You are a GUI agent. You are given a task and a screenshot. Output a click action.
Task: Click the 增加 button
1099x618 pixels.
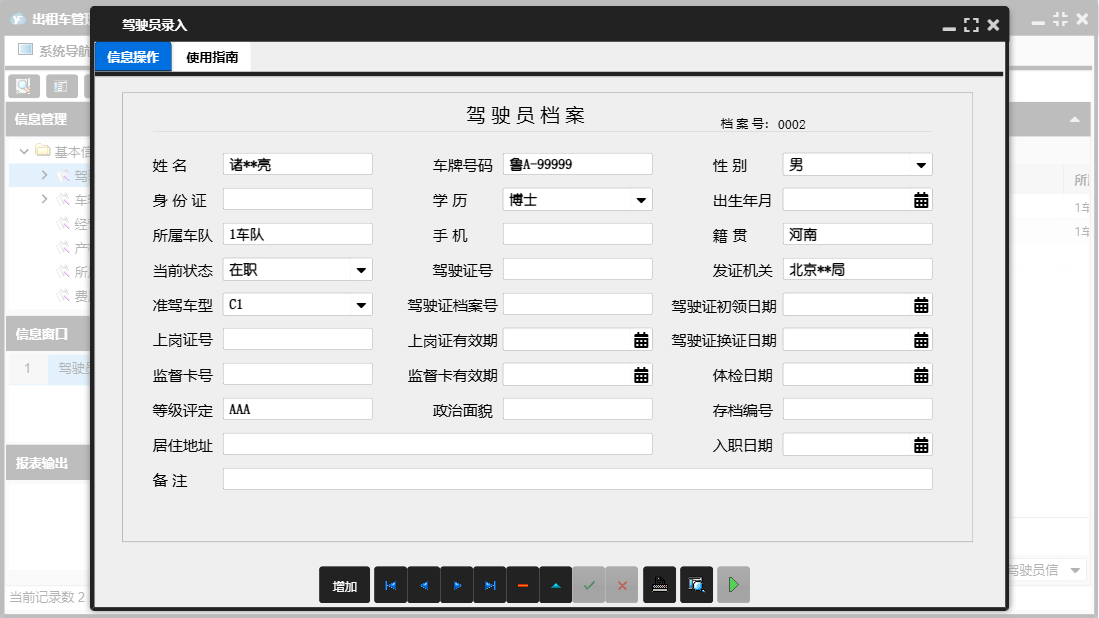(x=345, y=586)
